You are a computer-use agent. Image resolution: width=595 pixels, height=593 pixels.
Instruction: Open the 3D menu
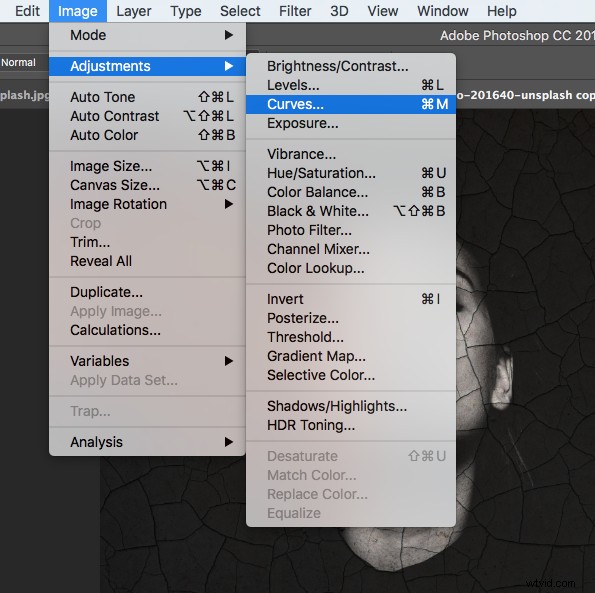(339, 11)
